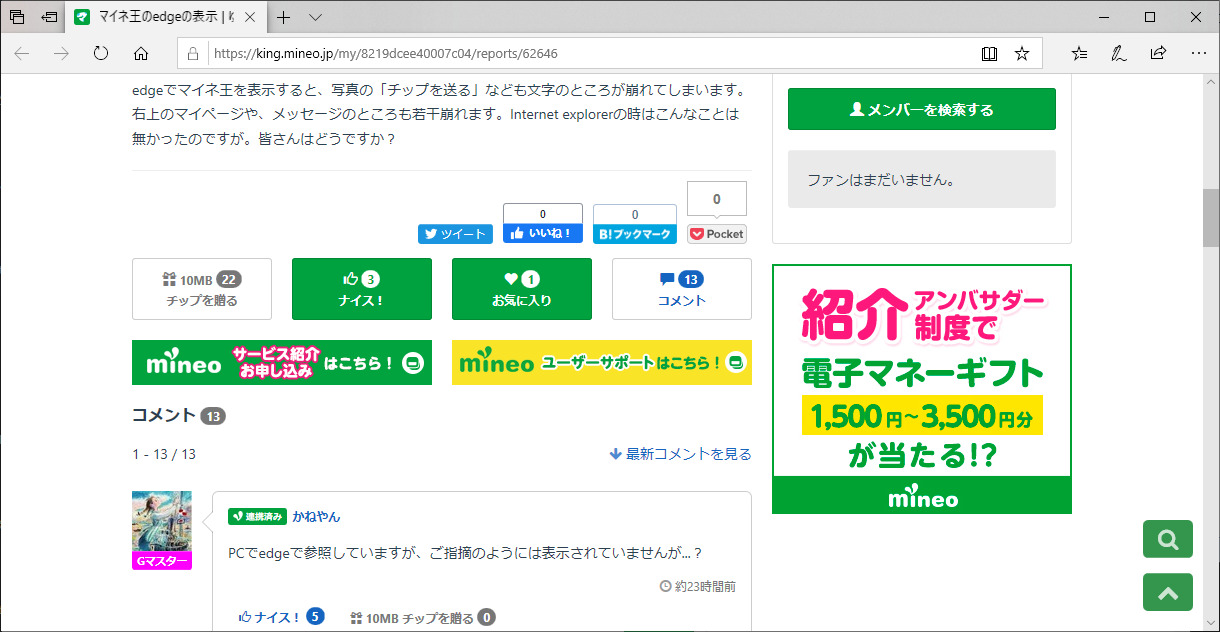
Task: Open the Favorites hub icon
Action: [1079, 53]
